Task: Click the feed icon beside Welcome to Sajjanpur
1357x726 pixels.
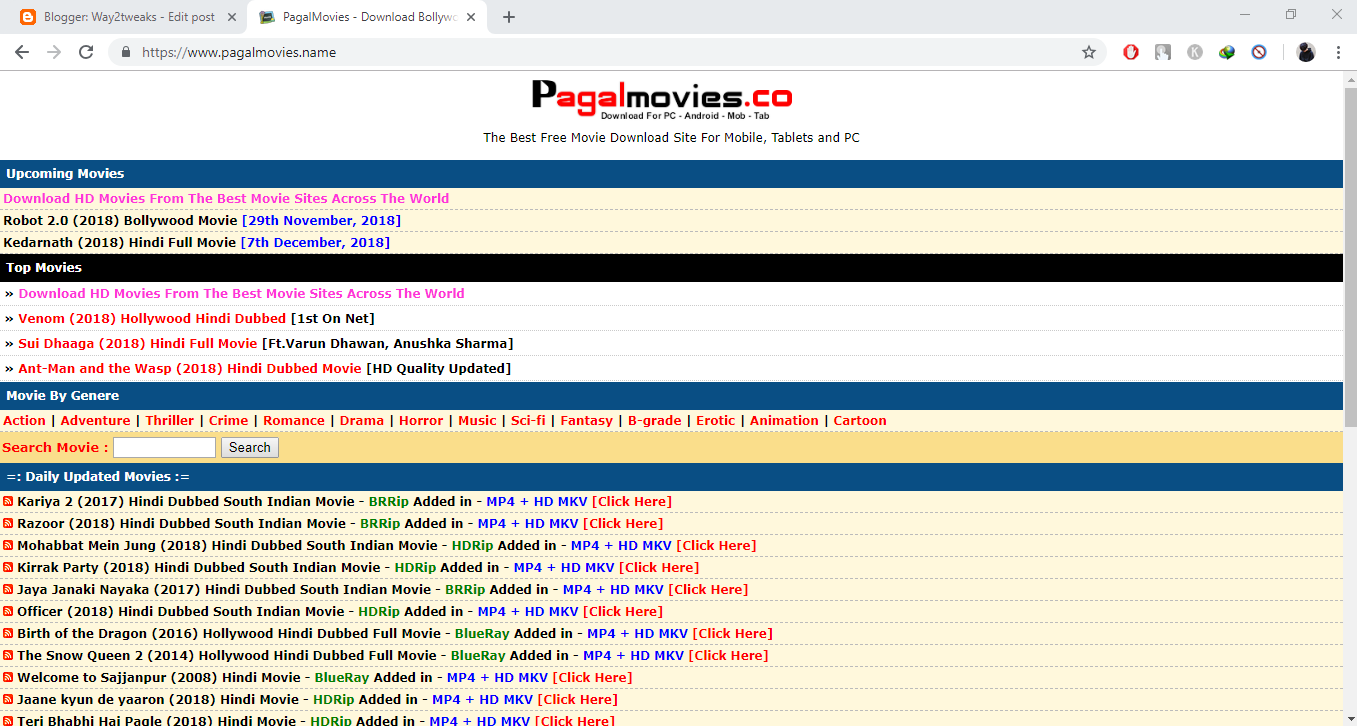Action: point(8,677)
